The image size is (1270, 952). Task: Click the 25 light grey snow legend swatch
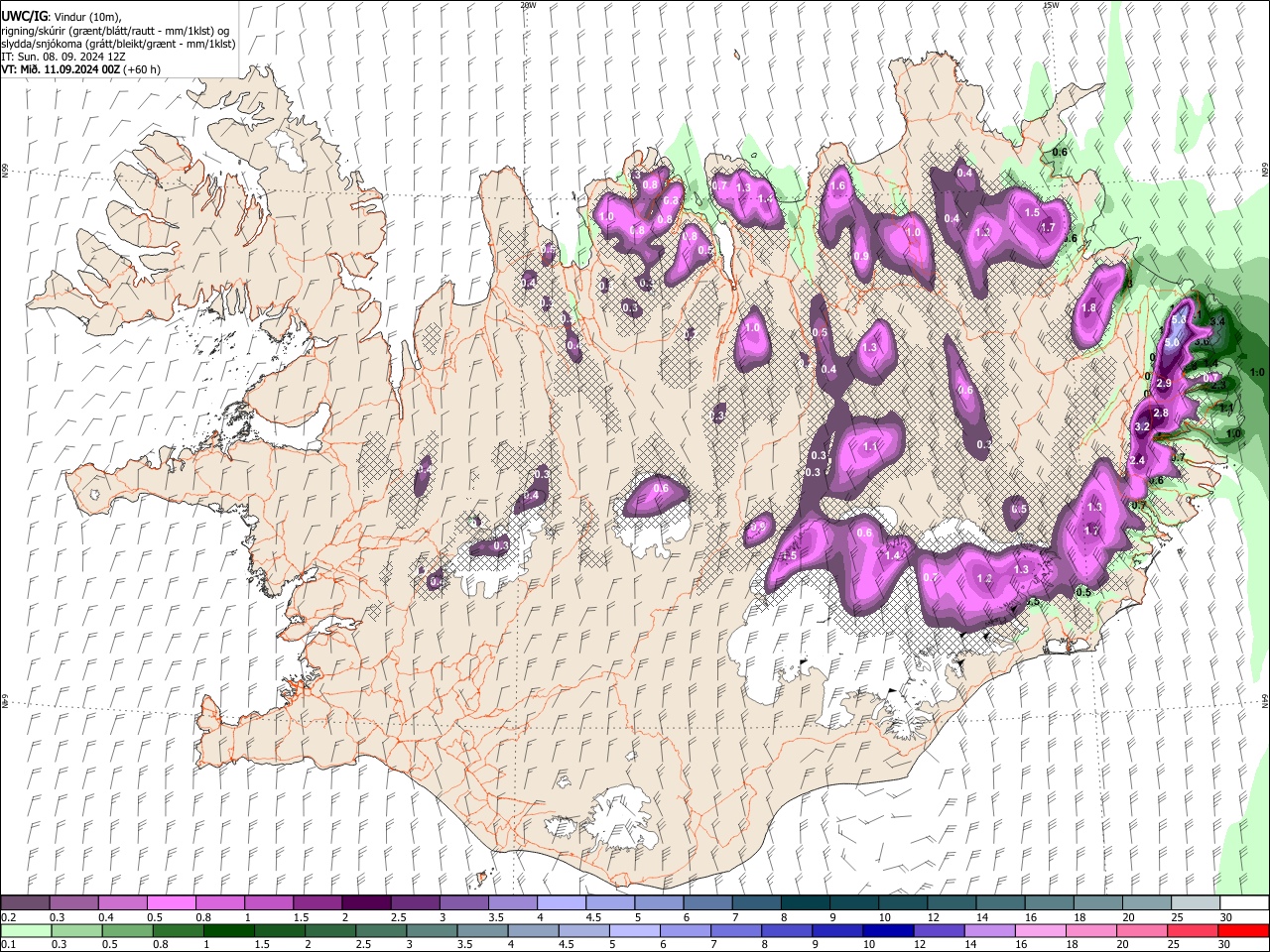1196,903
